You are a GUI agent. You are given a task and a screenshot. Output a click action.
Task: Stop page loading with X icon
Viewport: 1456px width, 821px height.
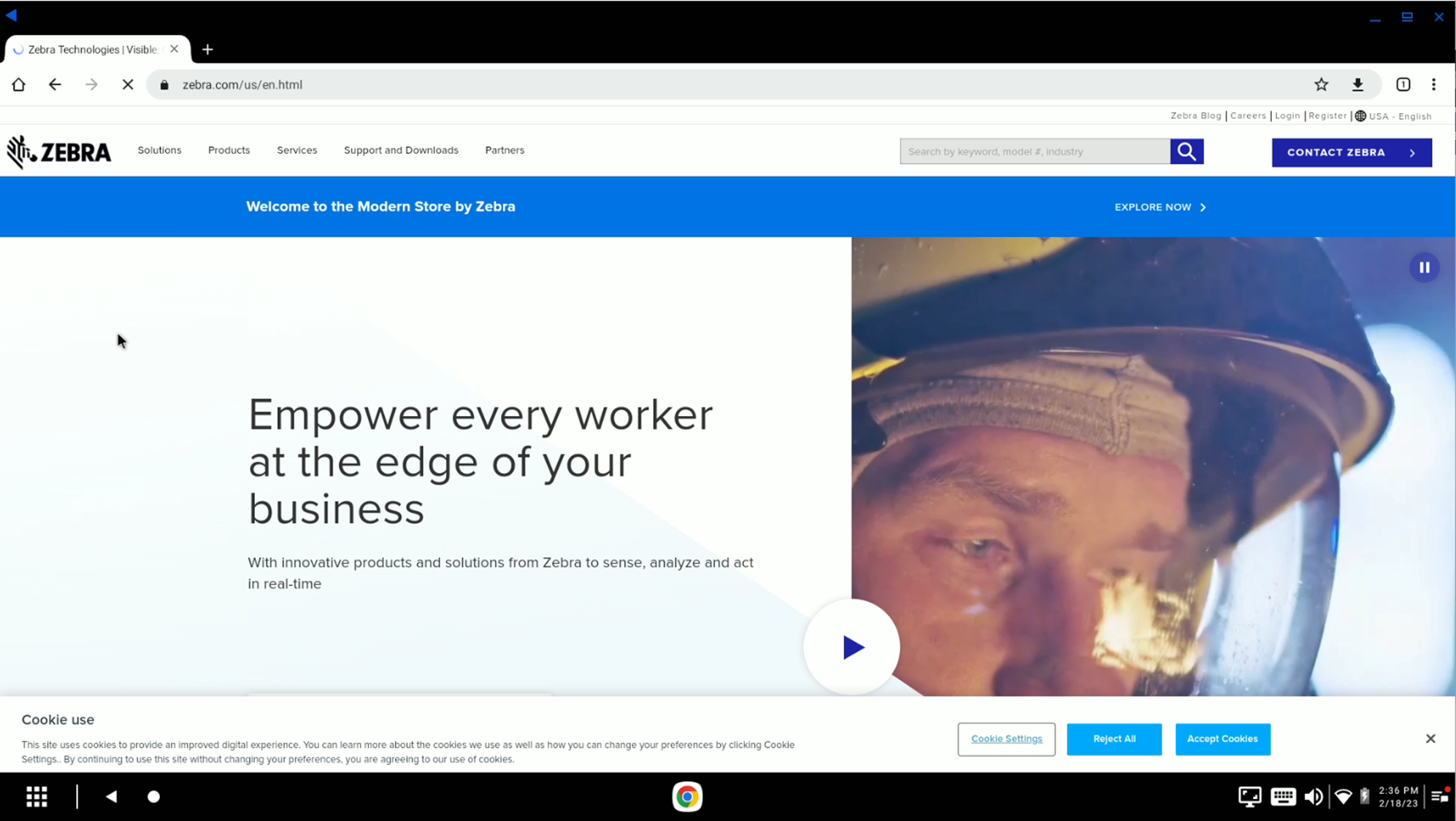128,85
